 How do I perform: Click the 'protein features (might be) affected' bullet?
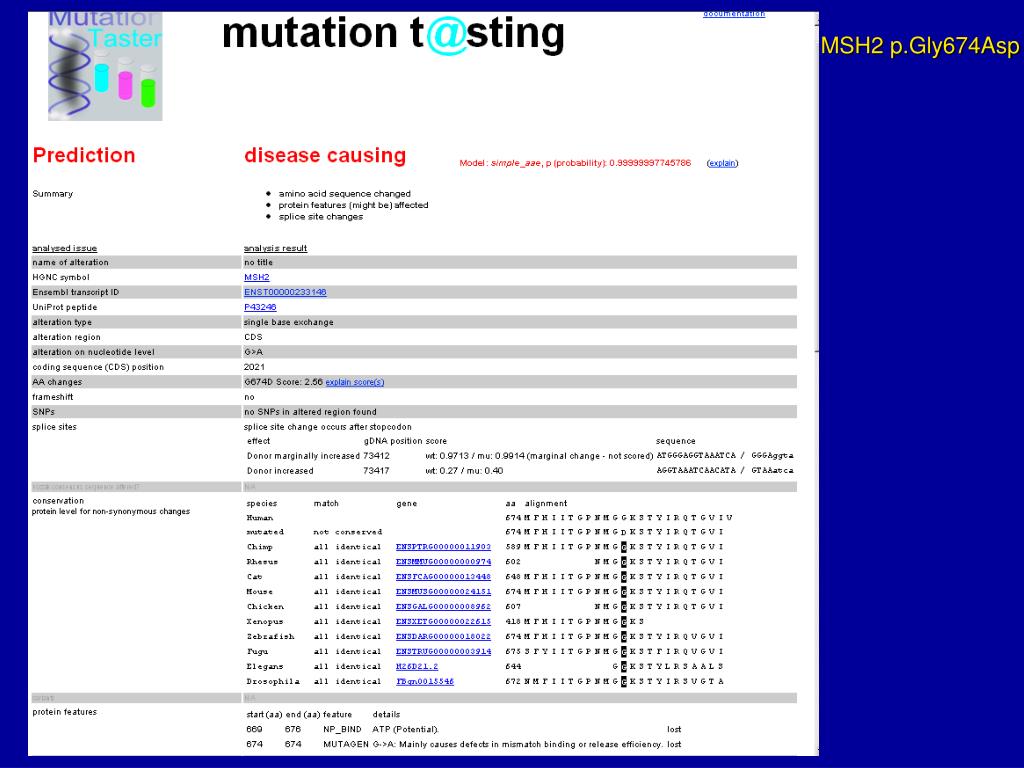click(353, 206)
